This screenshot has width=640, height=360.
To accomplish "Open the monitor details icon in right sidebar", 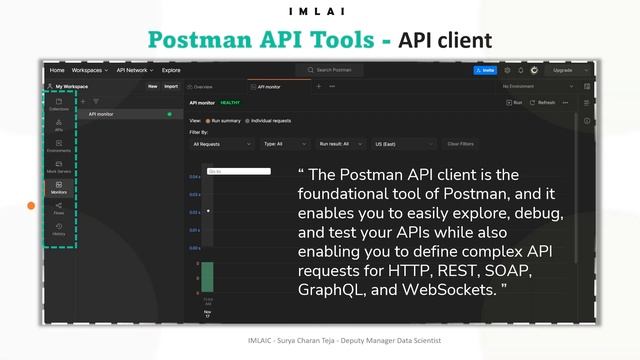I will tap(587, 103).
